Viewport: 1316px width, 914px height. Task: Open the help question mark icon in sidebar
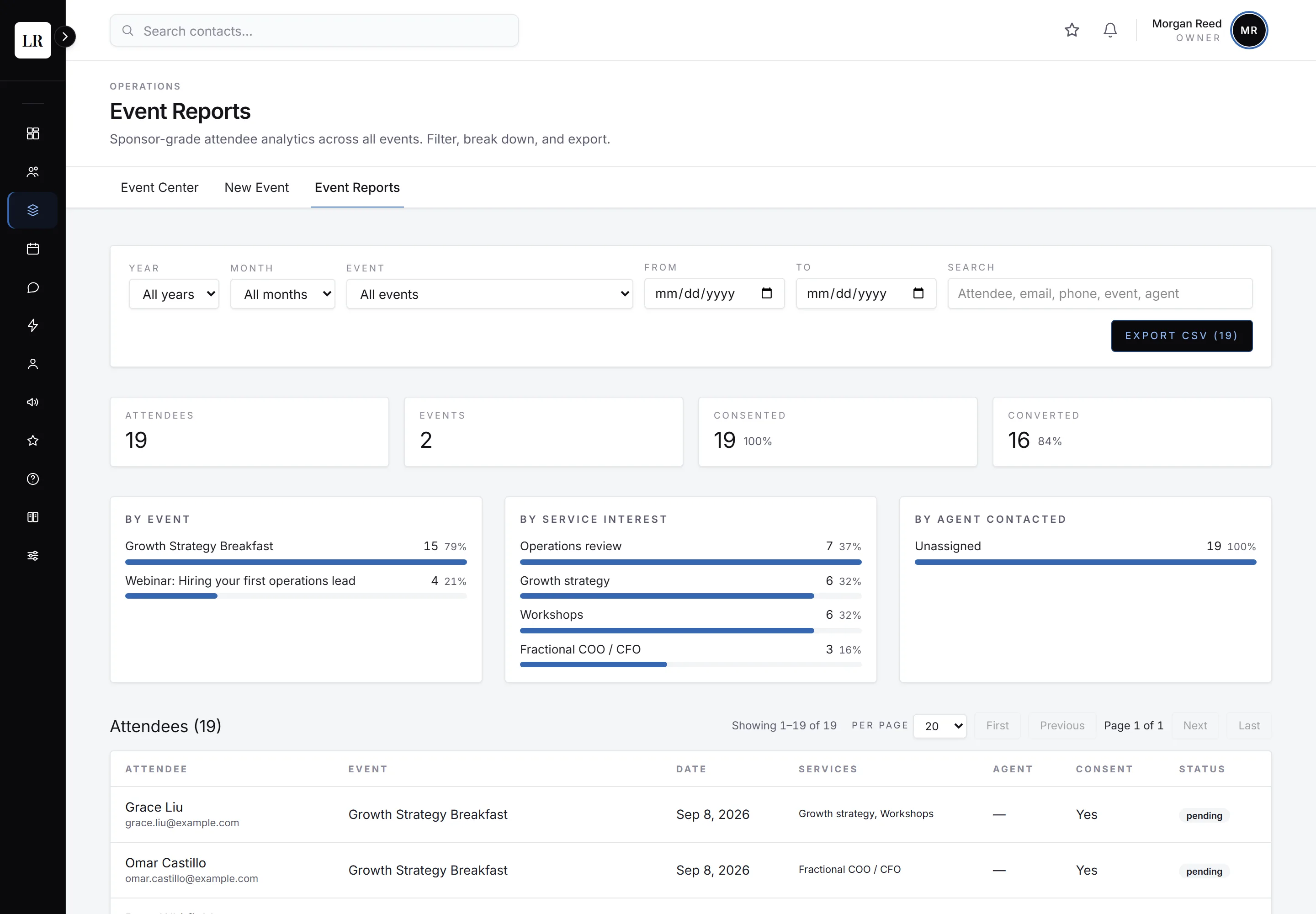coord(32,479)
